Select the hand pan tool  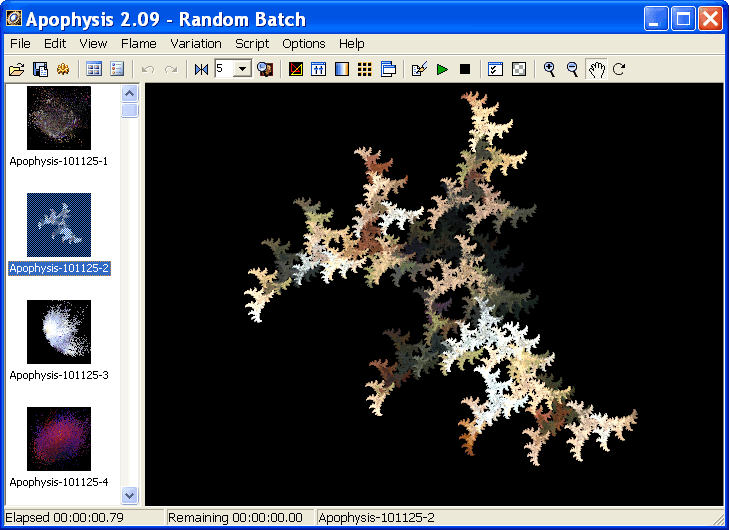pyautogui.click(x=596, y=70)
